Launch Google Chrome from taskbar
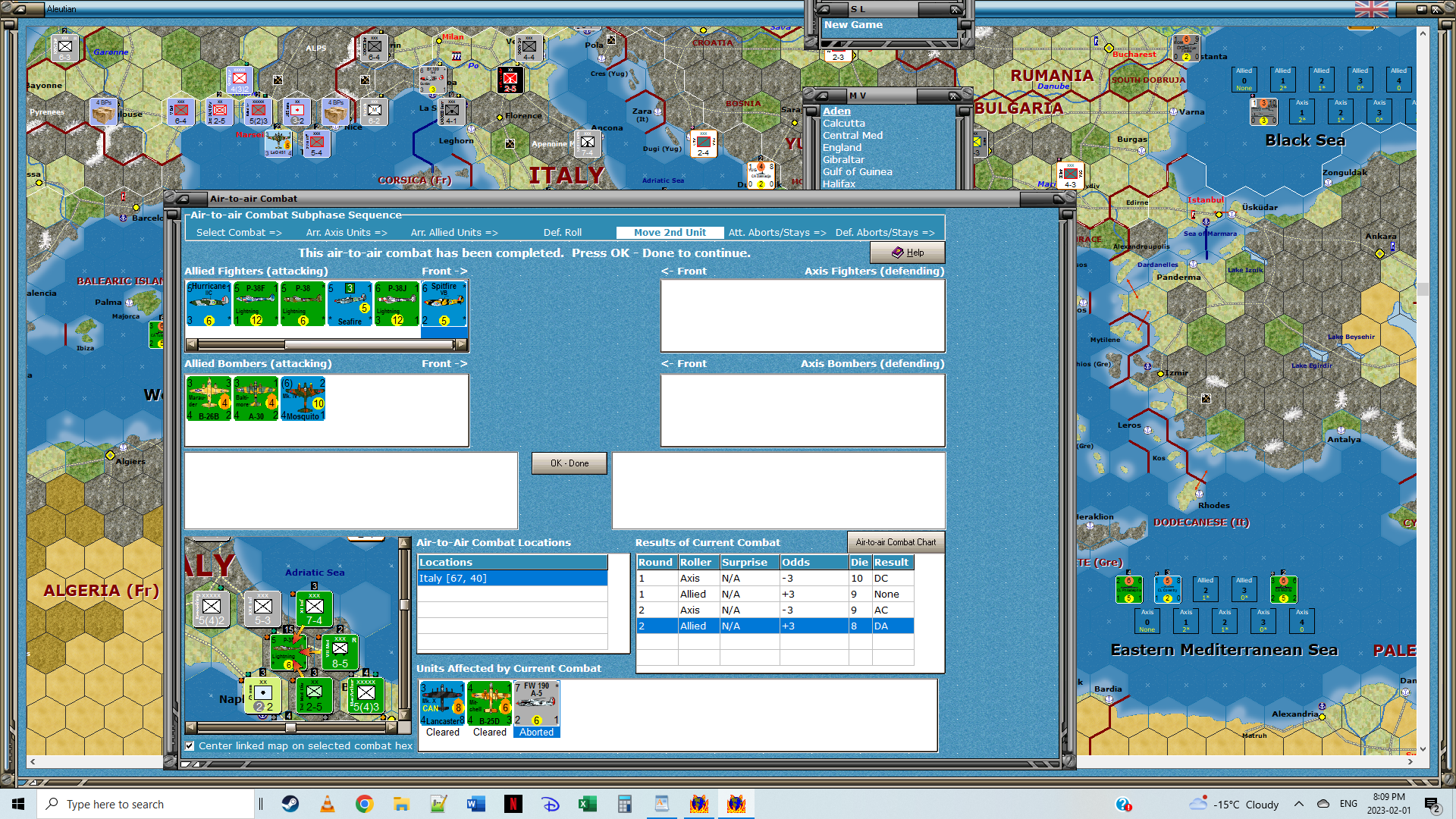This screenshot has height=819, width=1456. point(365,804)
